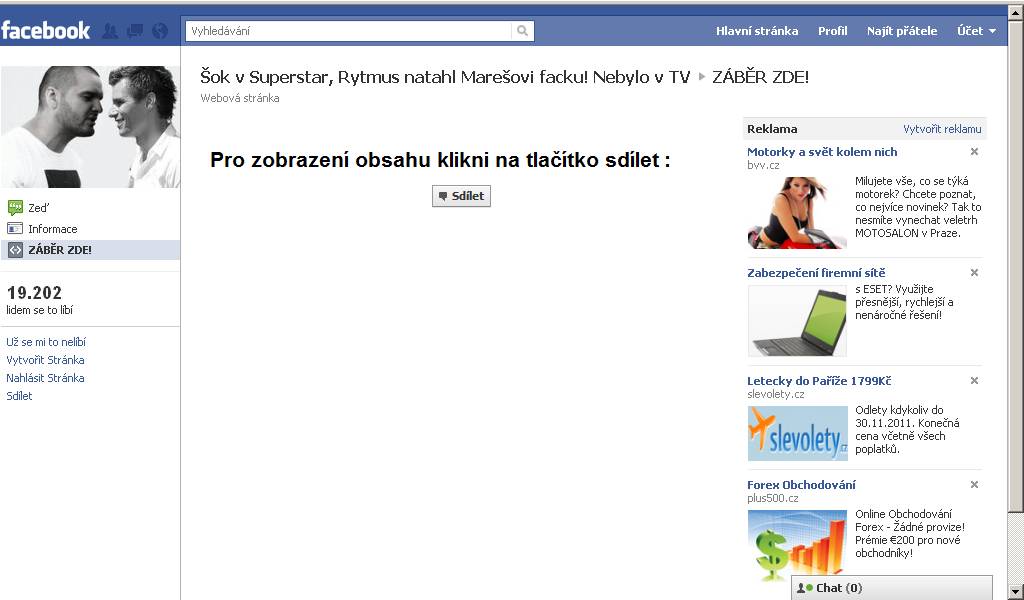The image size is (1024, 600).
Task: Open Forex Obchodování ad title
Action: click(x=801, y=485)
